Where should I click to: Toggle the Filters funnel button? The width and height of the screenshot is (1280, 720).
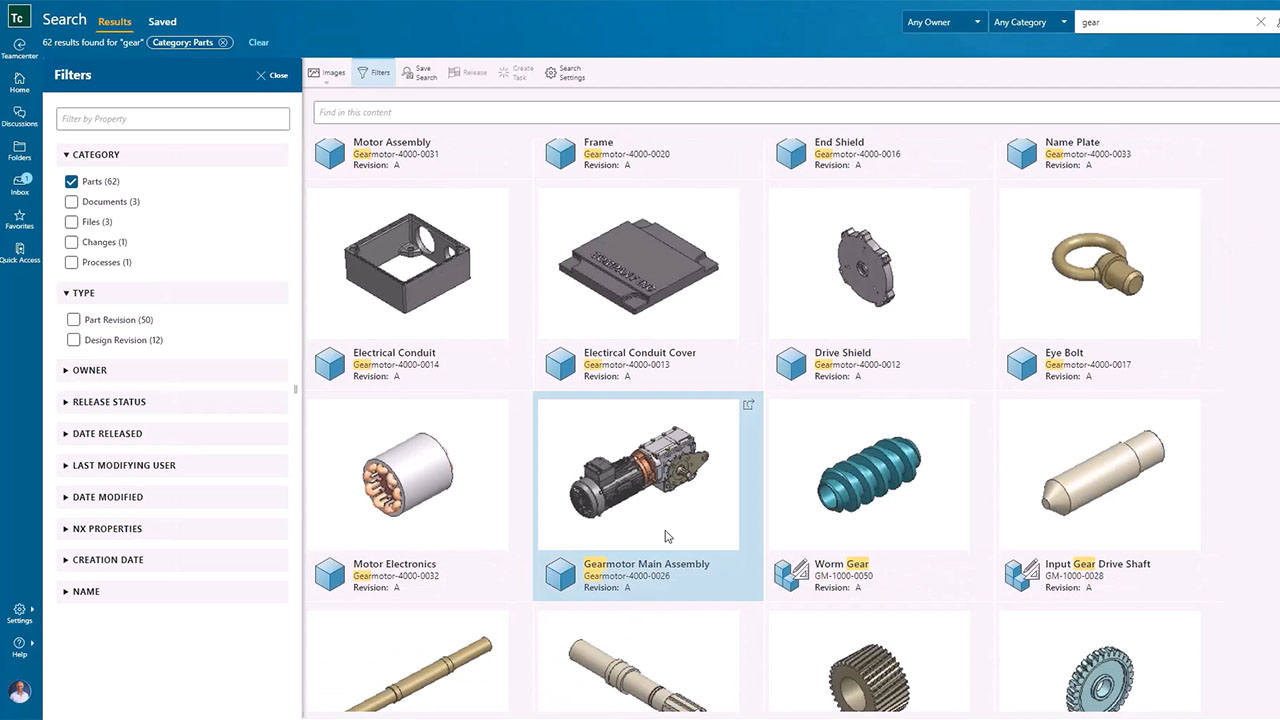373,73
